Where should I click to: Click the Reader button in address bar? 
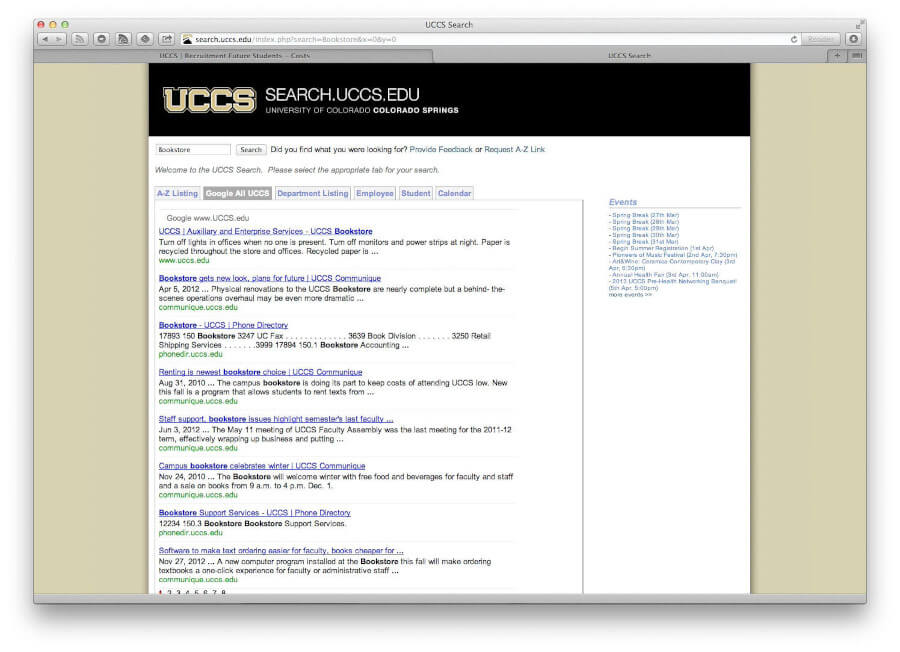(x=820, y=40)
